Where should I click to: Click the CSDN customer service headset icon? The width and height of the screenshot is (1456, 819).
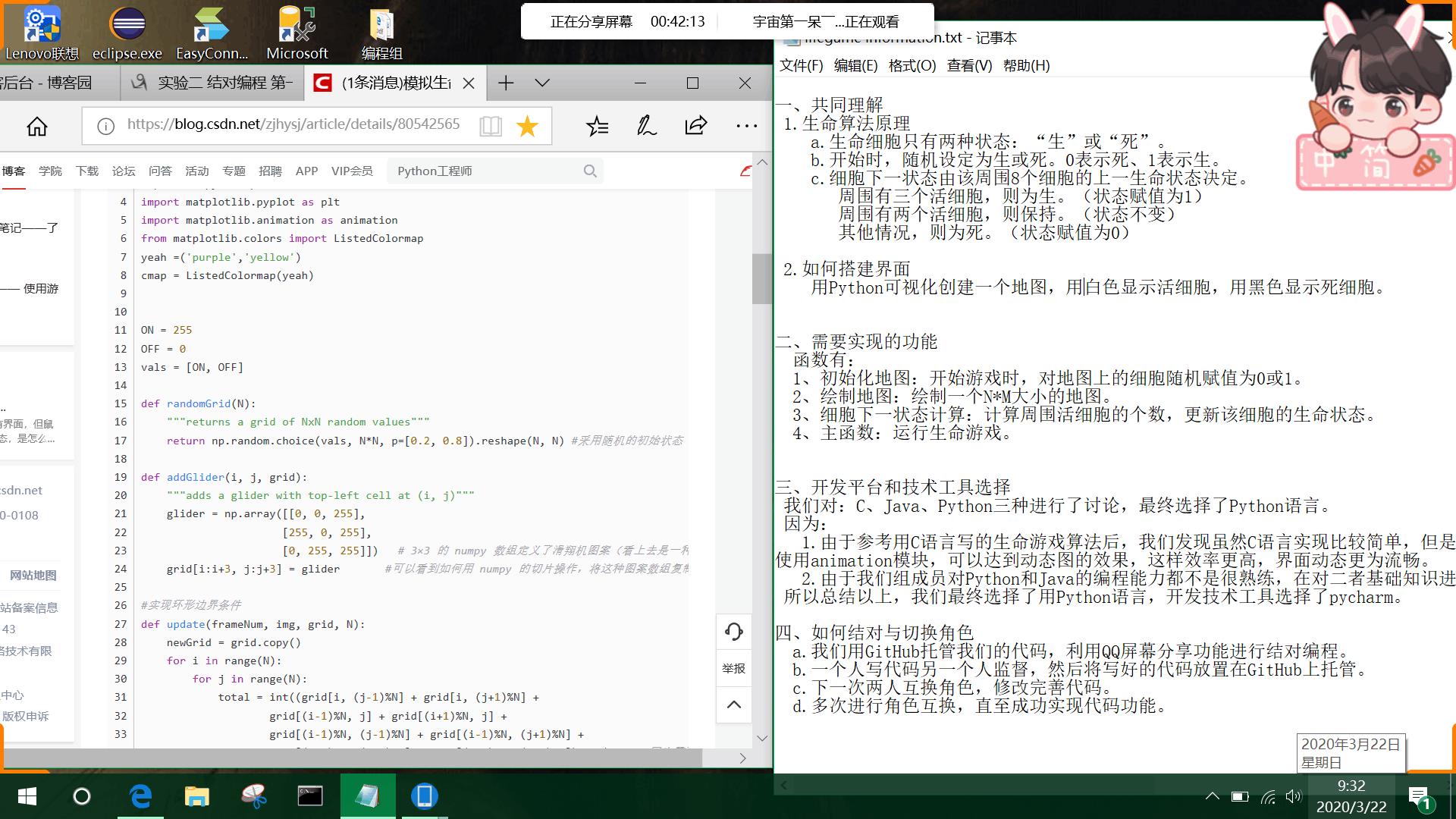pyautogui.click(x=733, y=632)
